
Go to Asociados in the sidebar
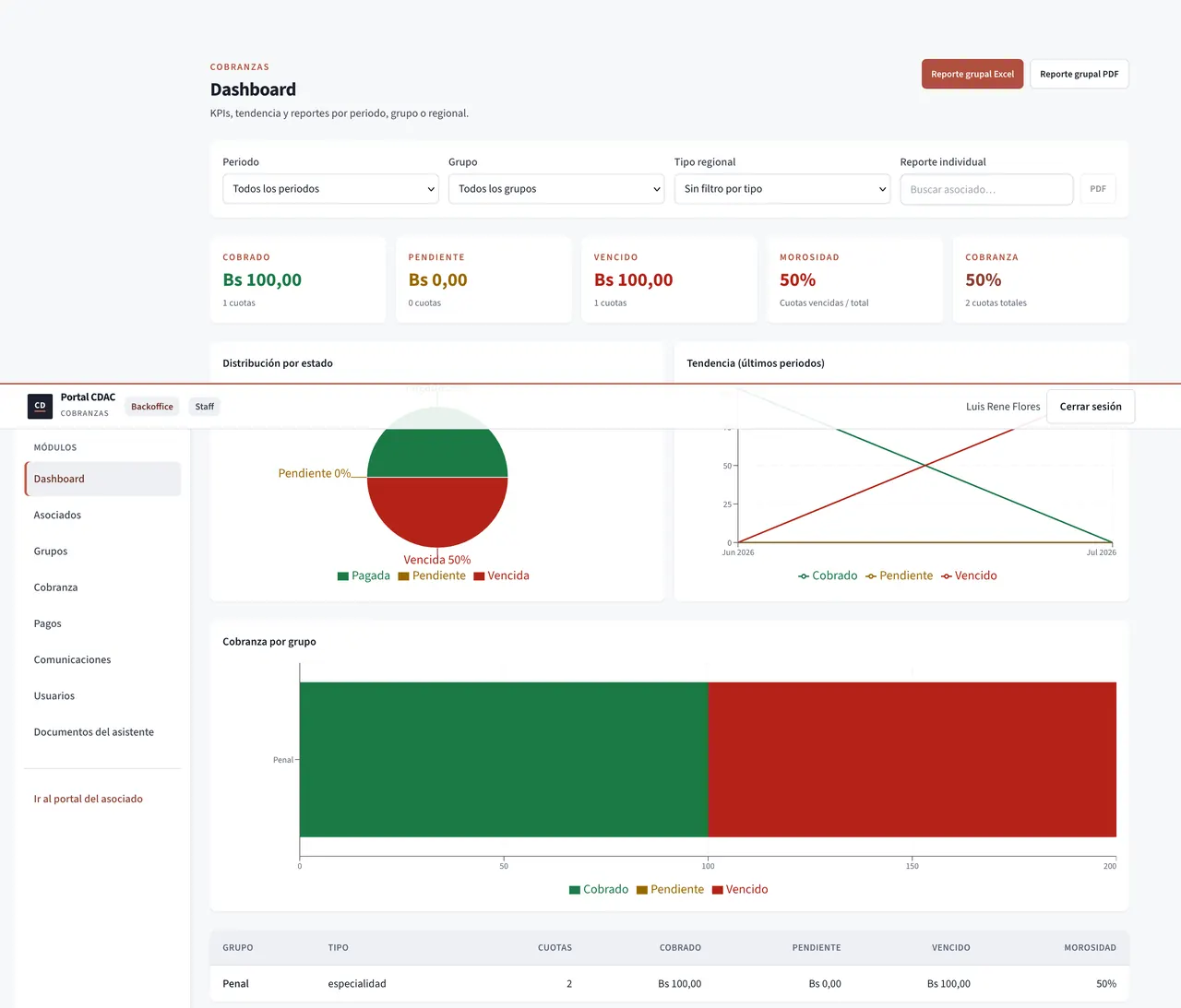pyautogui.click(x=102, y=515)
